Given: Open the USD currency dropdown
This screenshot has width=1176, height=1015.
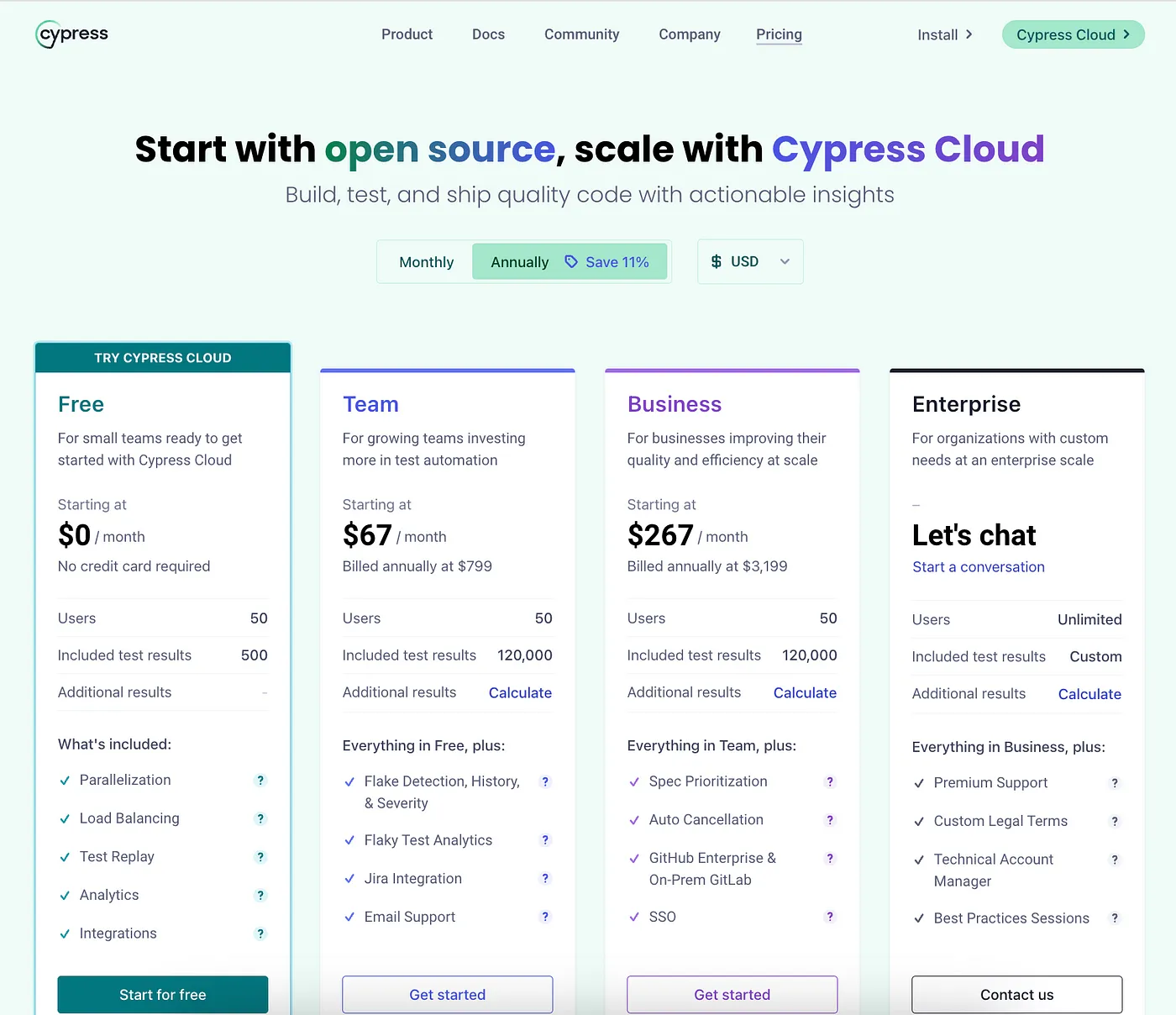Looking at the screenshot, I should [x=750, y=262].
